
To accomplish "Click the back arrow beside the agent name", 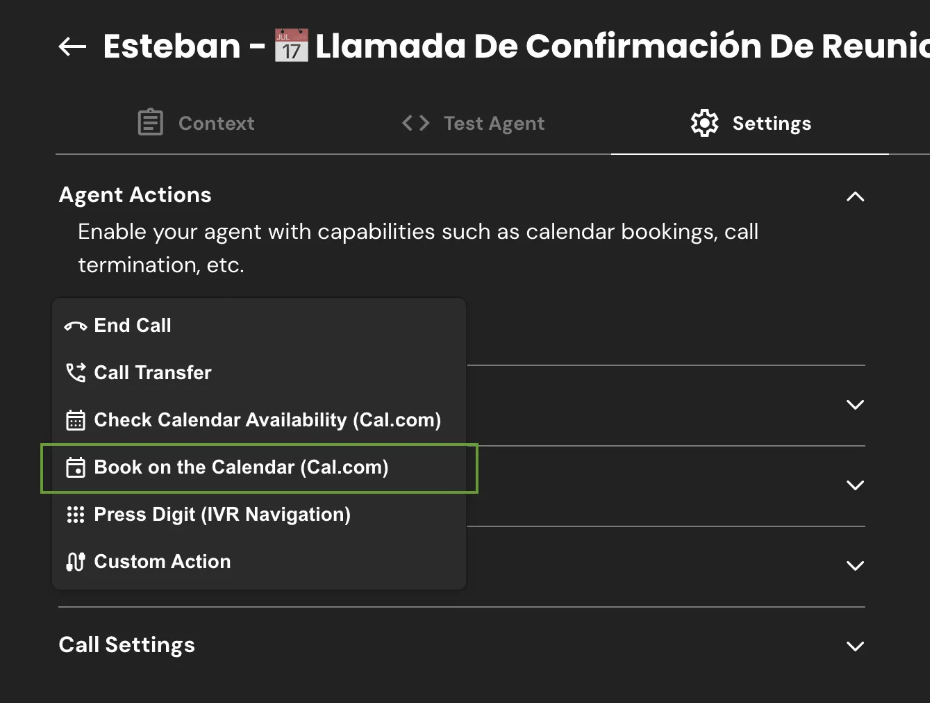I will [72, 47].
